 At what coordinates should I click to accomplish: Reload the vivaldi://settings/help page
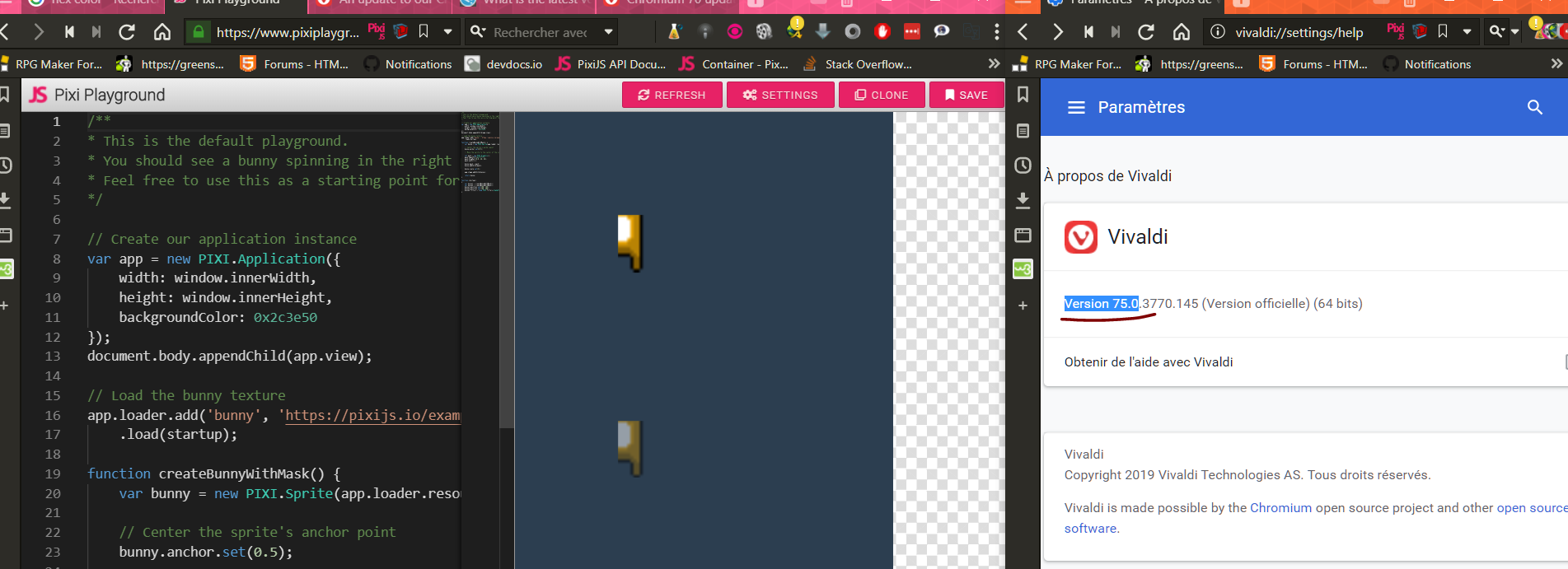coord(1146,32)
